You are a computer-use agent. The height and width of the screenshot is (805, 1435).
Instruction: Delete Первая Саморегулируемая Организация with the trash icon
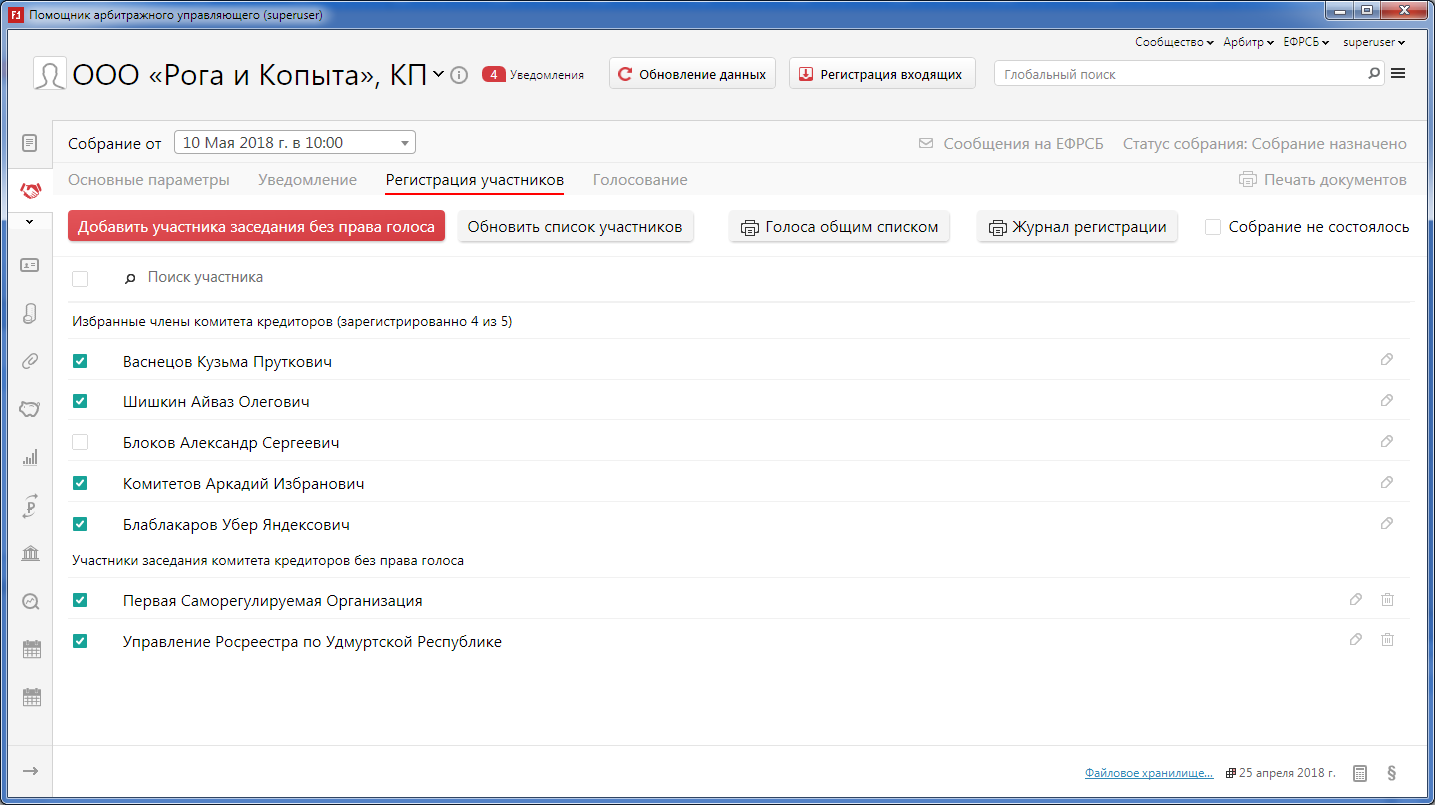click(x=1387, y=599)
